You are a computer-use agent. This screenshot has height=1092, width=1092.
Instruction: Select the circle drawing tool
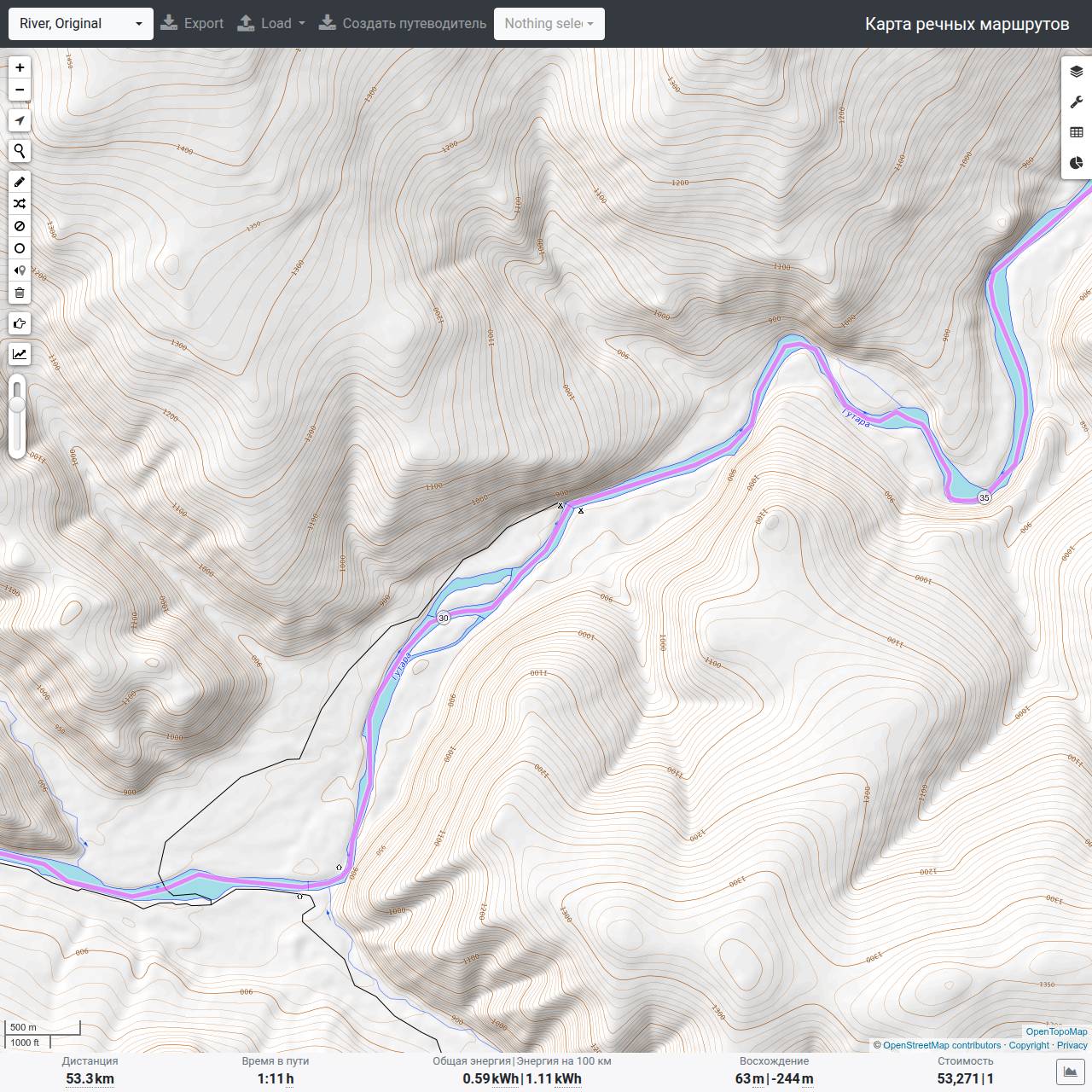click(x=20, y=248)
